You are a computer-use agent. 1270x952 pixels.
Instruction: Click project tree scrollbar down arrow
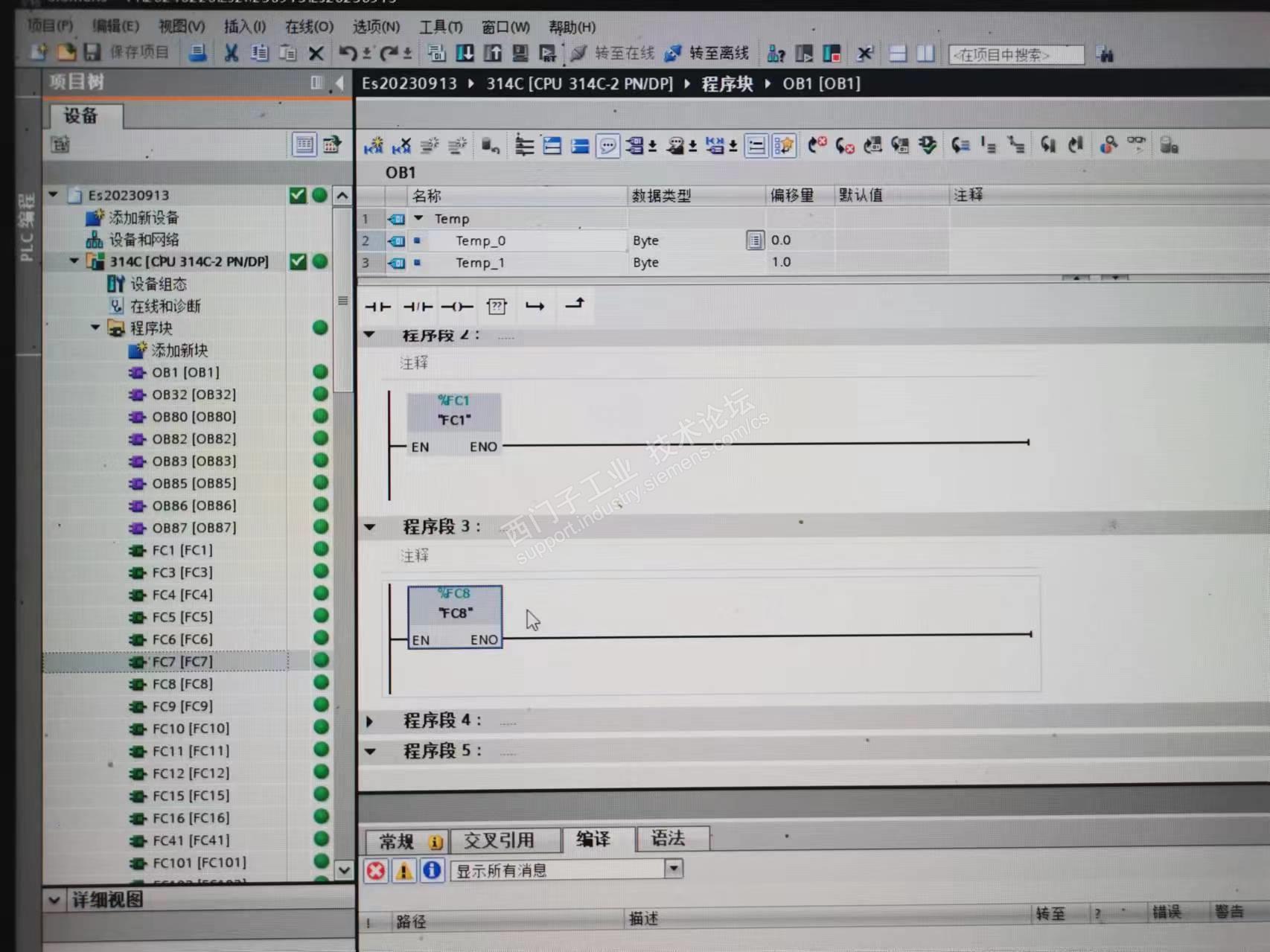[x=343, y=869]
